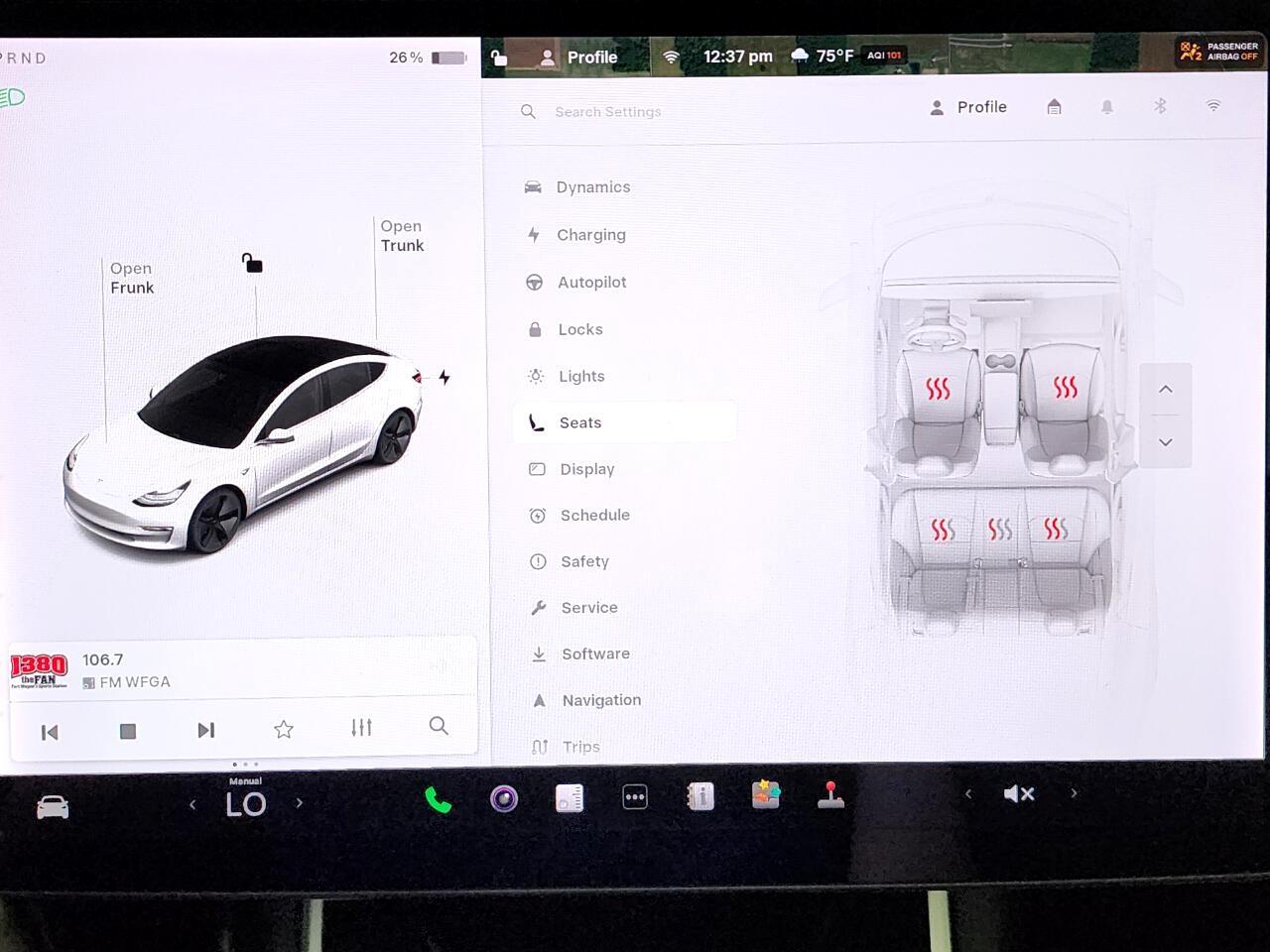This screenshot has width=1270, height=952.
Task: Click the up chevron beside the seat view
Action: coord(1166,389)
